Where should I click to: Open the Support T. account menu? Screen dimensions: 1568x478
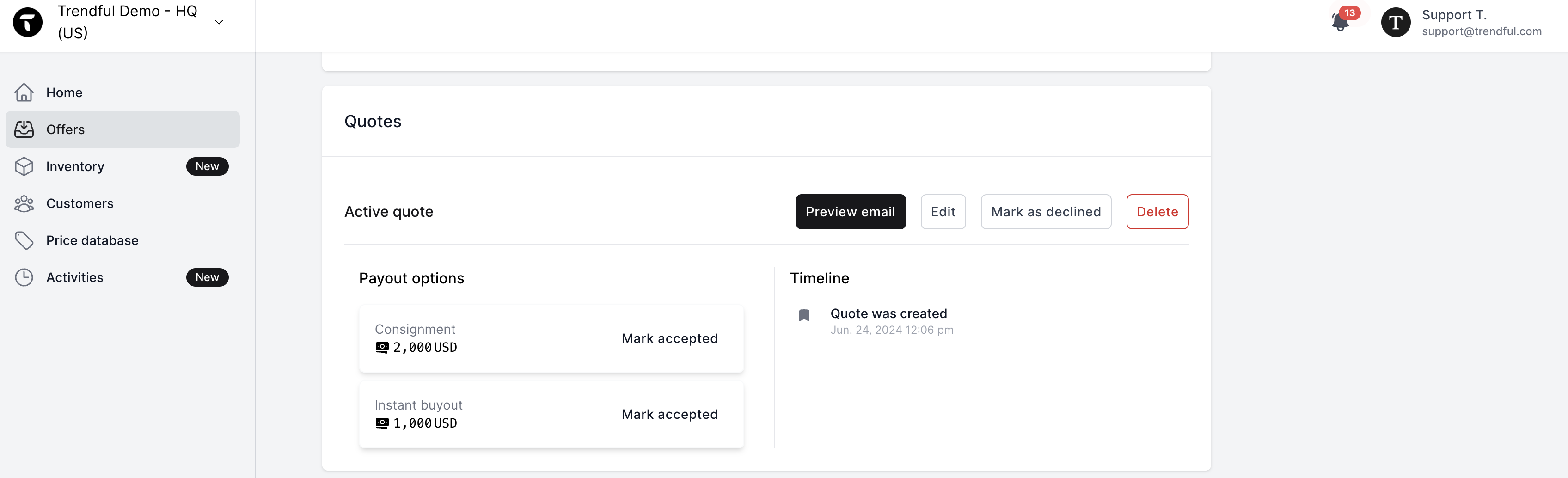pyautogui.click(x=1461, y=22)
